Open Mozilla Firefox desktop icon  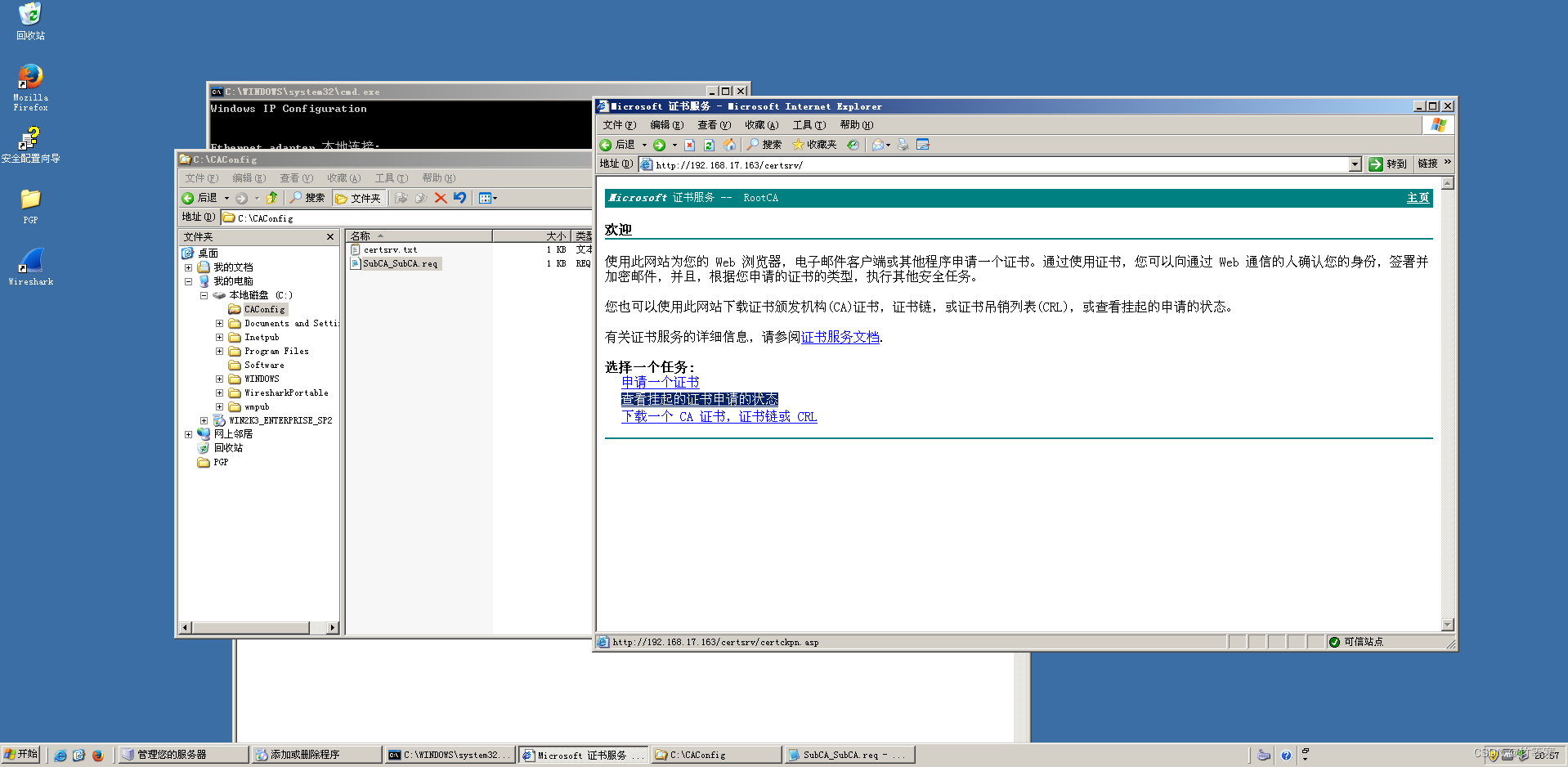(x=30, y=87)
